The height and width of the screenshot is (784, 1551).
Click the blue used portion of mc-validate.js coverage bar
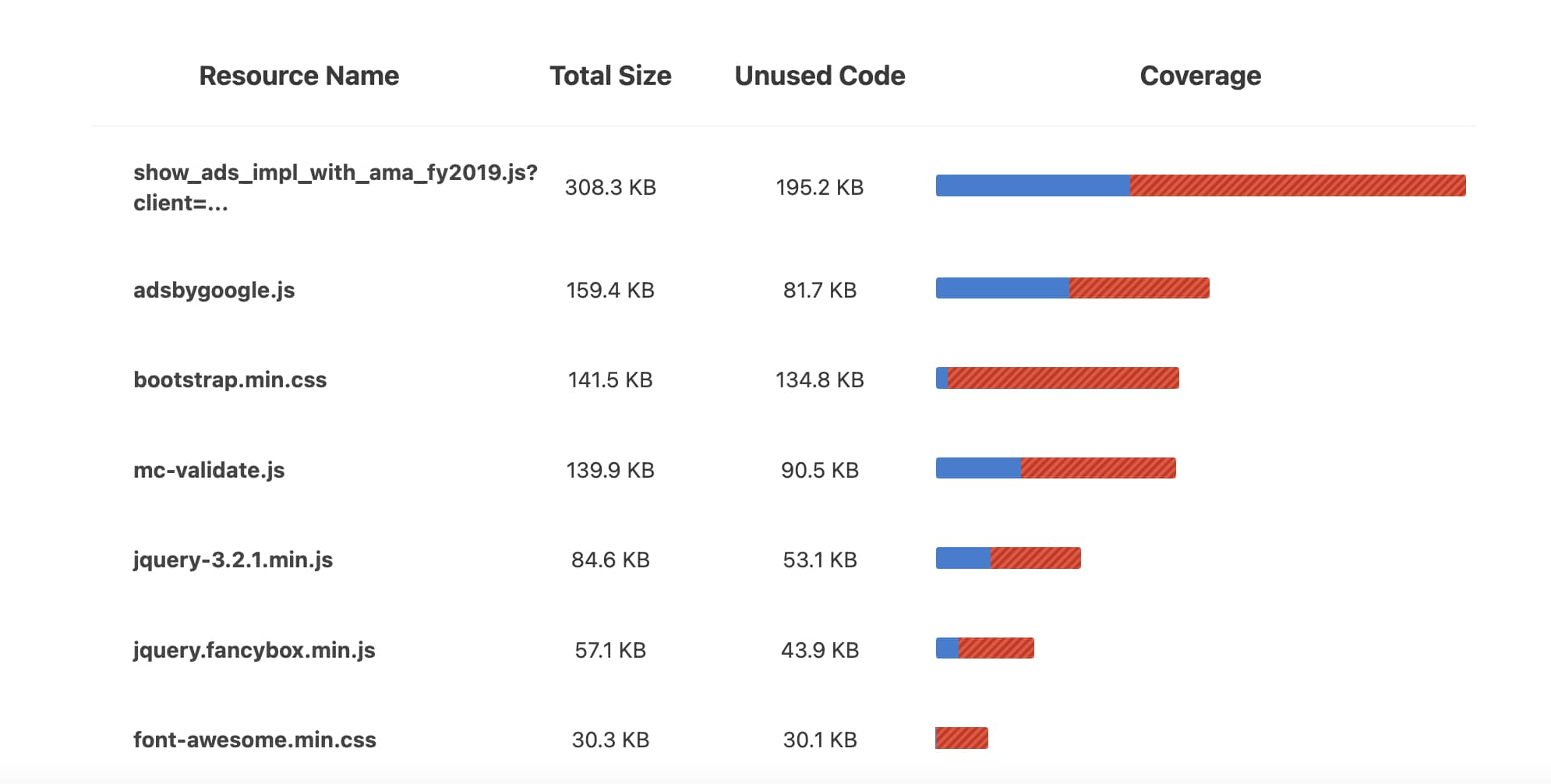pyautogui.click(x=978, y=468)
